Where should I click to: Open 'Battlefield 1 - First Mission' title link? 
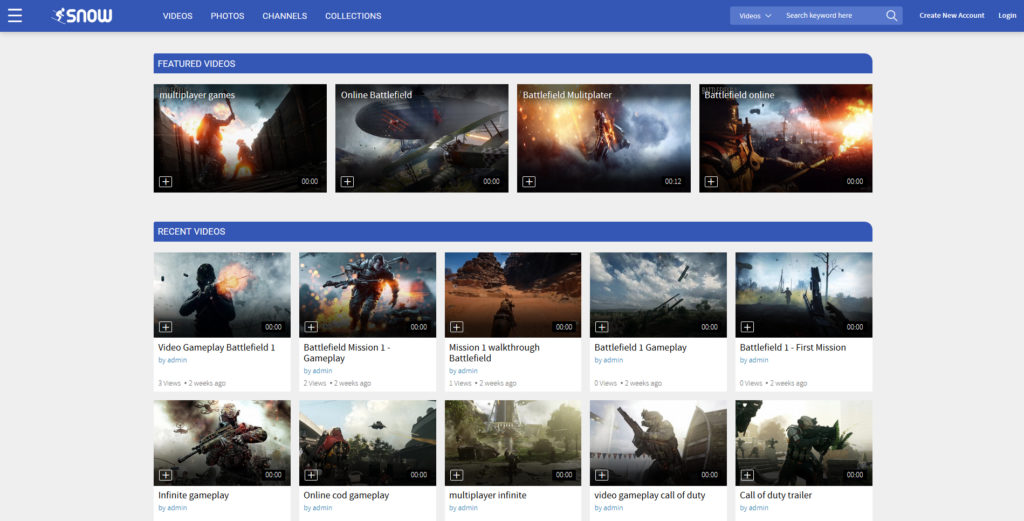793,347
